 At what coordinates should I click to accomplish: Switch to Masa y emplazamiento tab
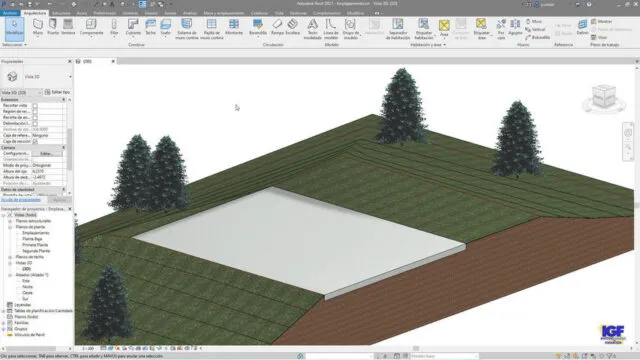point(224,13)
